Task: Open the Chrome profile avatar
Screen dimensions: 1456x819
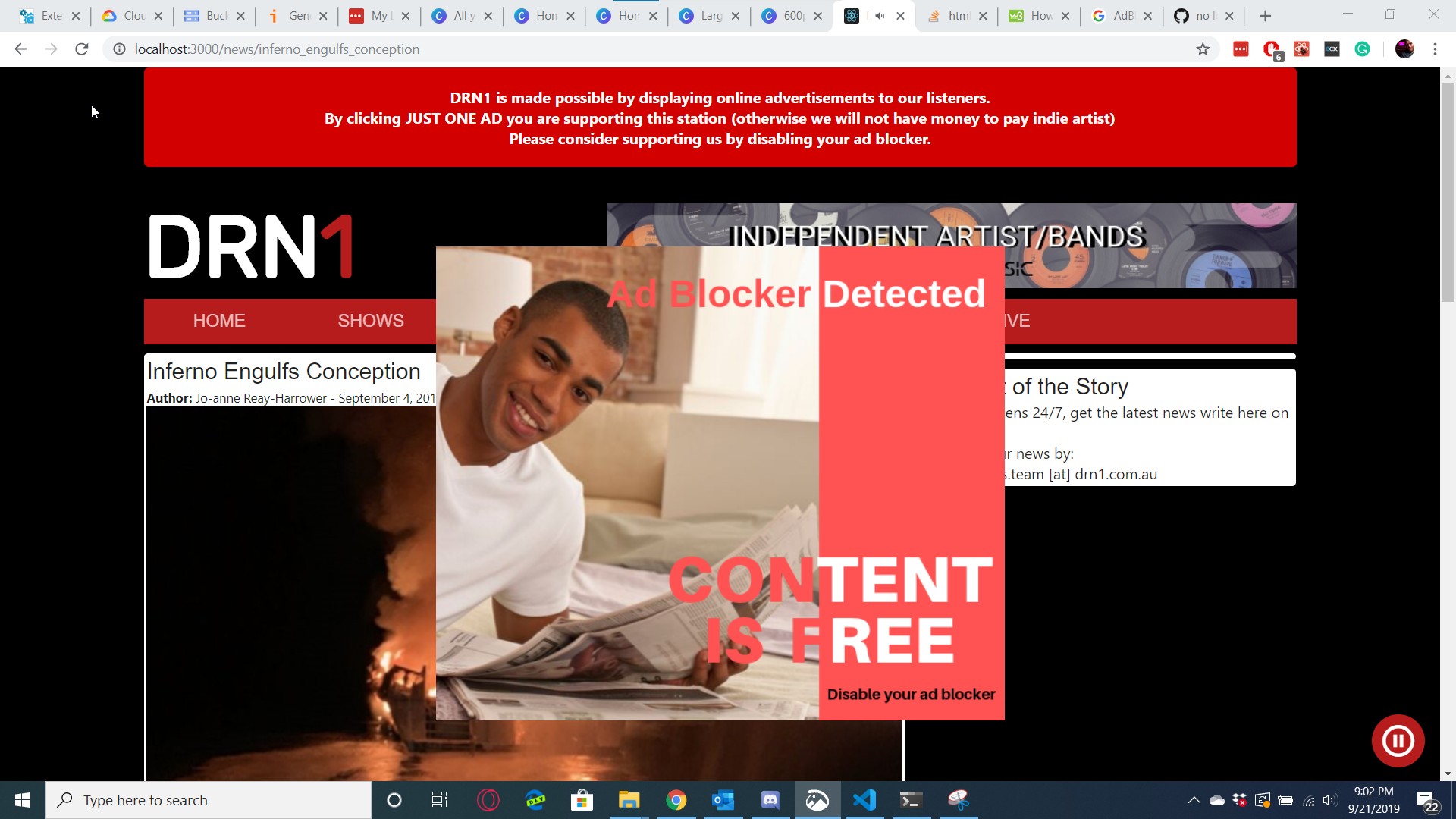Action: (1404, 49)
